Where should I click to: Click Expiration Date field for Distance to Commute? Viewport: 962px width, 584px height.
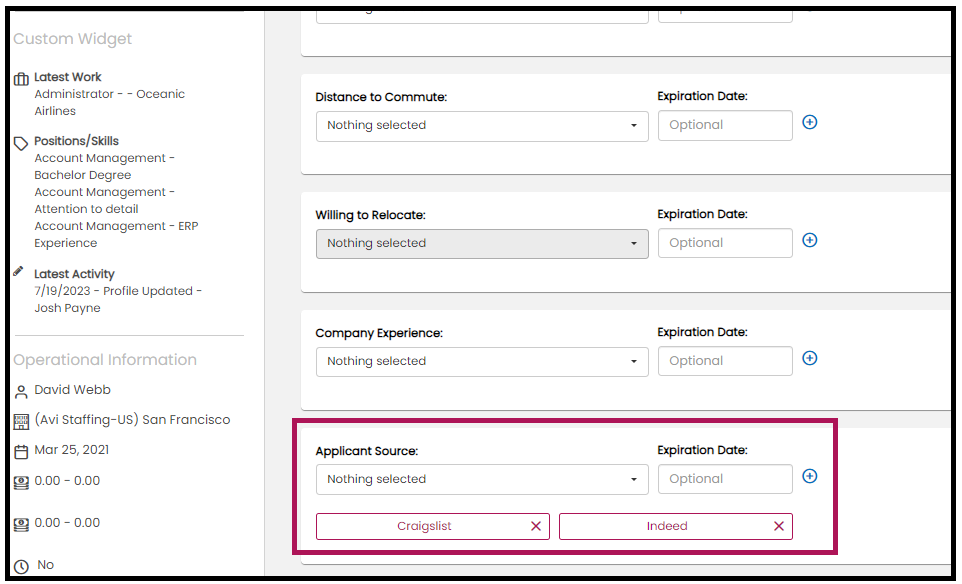[x=725, y=125]
